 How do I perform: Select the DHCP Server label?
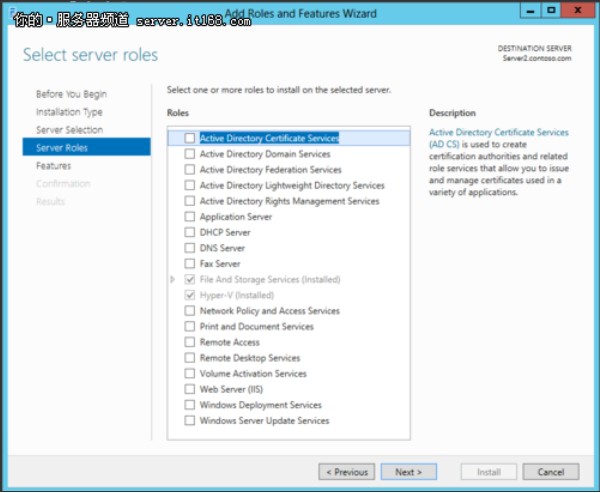225,232
